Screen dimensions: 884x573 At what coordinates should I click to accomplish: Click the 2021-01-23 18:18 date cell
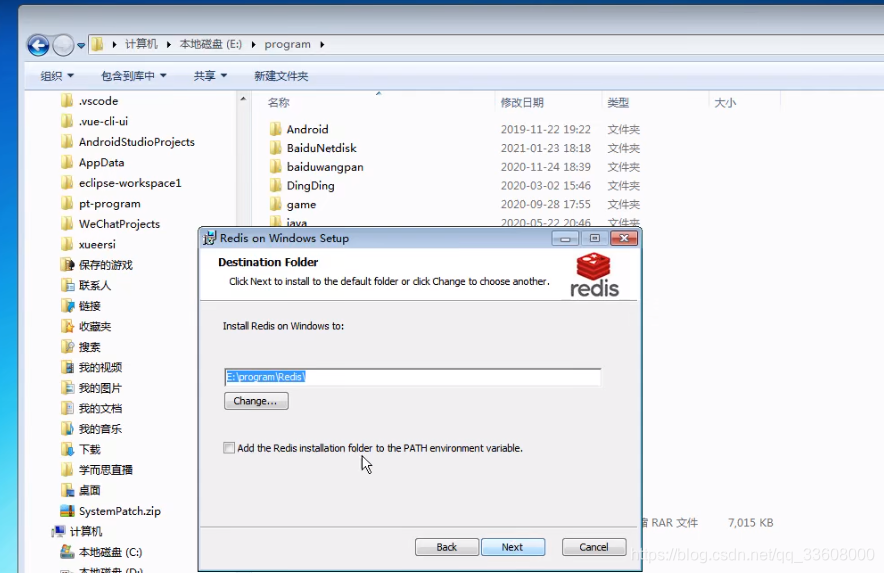pyautogui.click(x=545, y=148)
